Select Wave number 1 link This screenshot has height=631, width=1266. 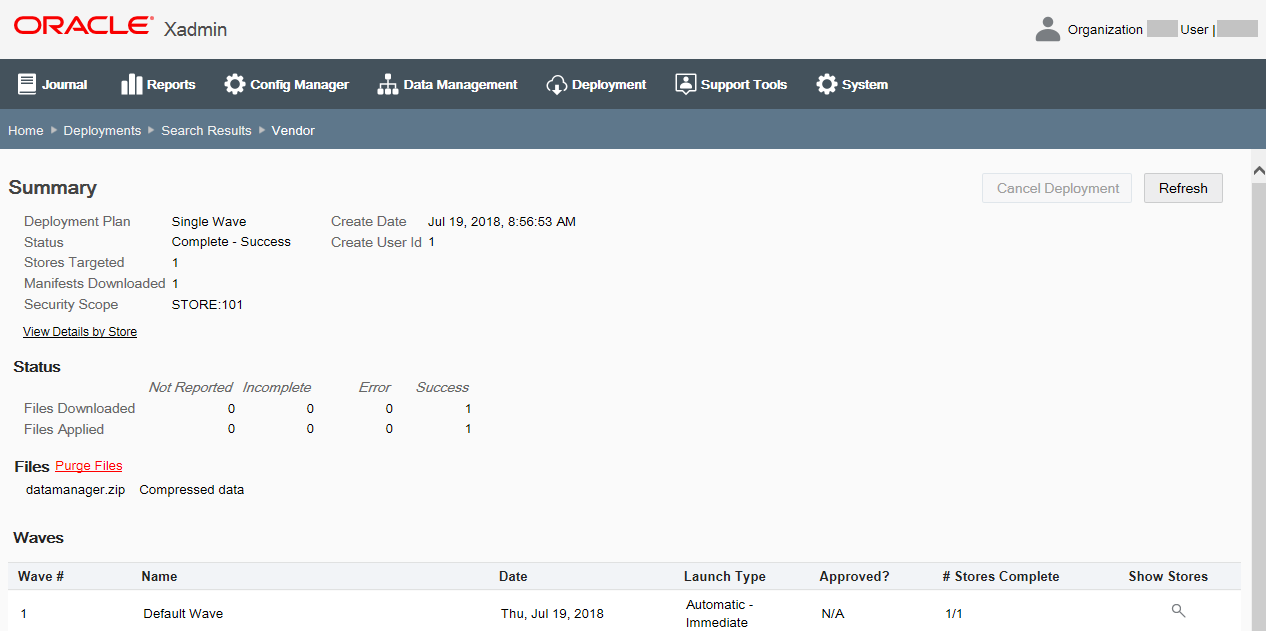coord(23,613)
